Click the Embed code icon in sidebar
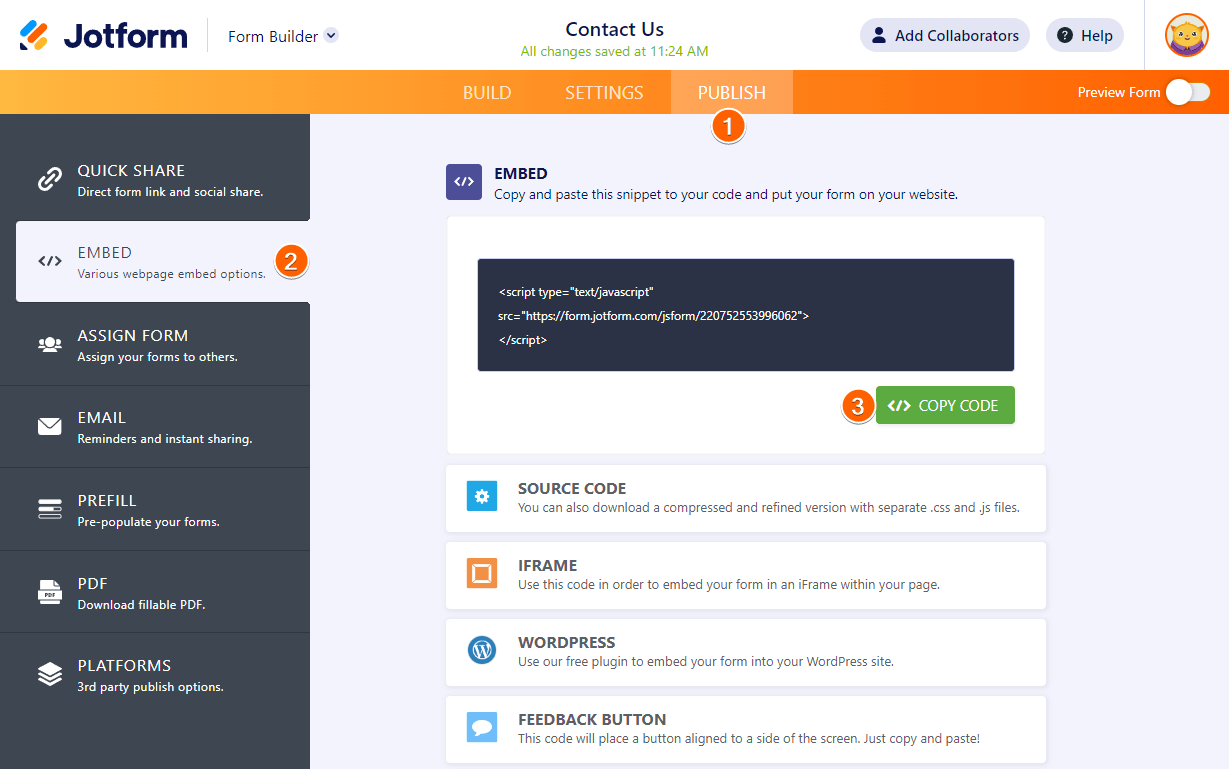Image resolution: width=1229 pixels, height=769 pixels. 50,262
